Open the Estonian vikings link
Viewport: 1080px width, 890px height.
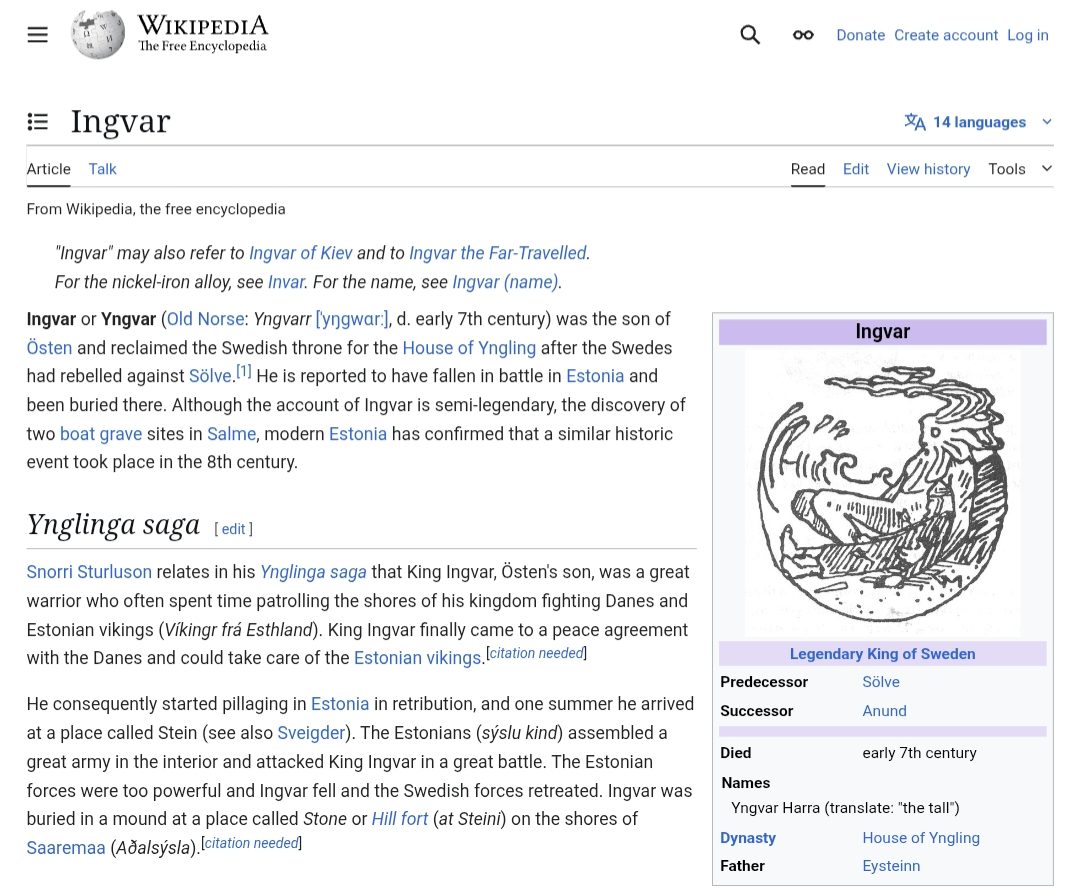tap(417, 658)
